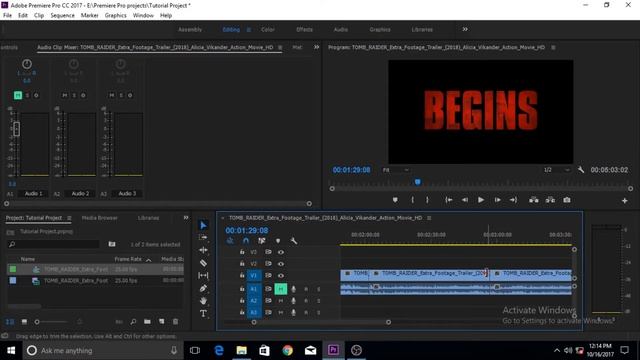
Task: Click Go to Out point button
Action: click(x=513, y=200)
